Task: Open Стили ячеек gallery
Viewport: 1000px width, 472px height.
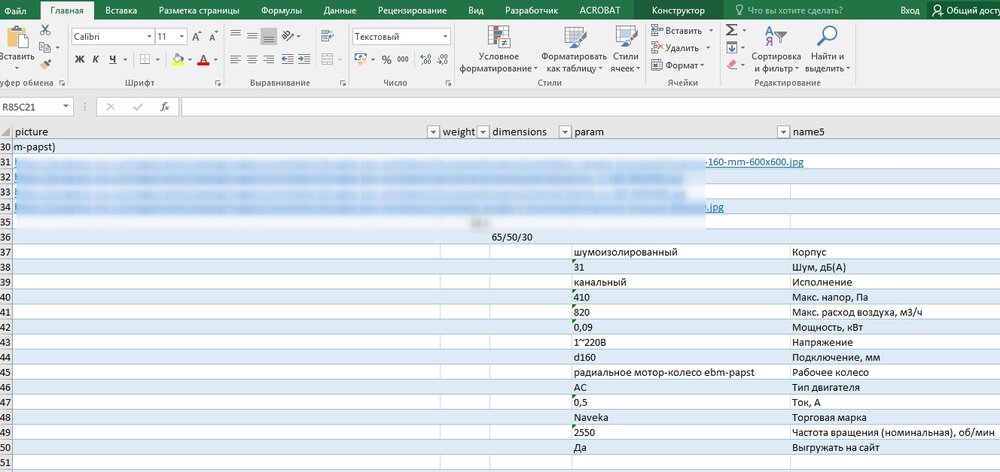Action: (x=626, y=49)
